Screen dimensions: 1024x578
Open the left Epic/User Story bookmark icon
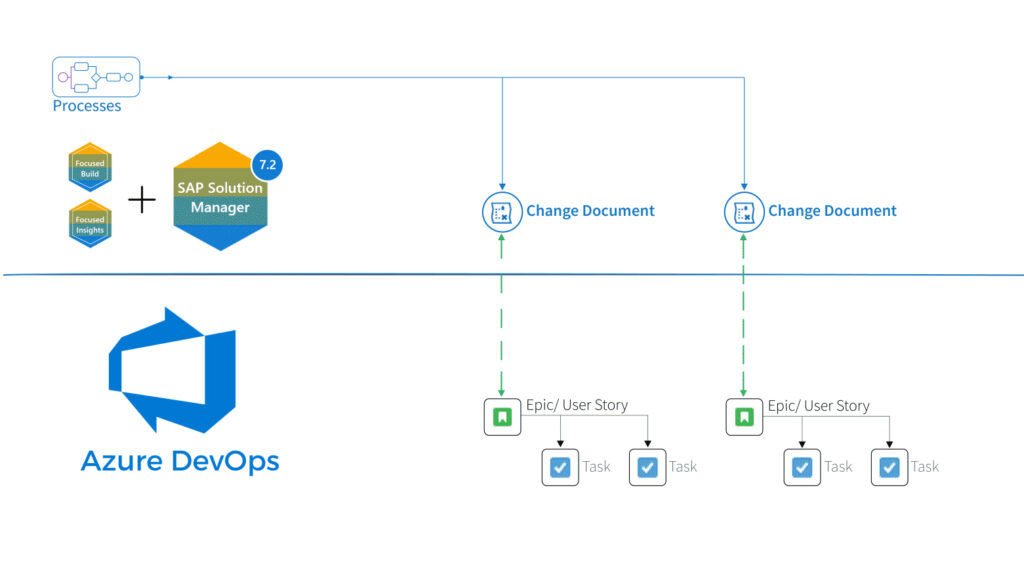pos(502,416)
